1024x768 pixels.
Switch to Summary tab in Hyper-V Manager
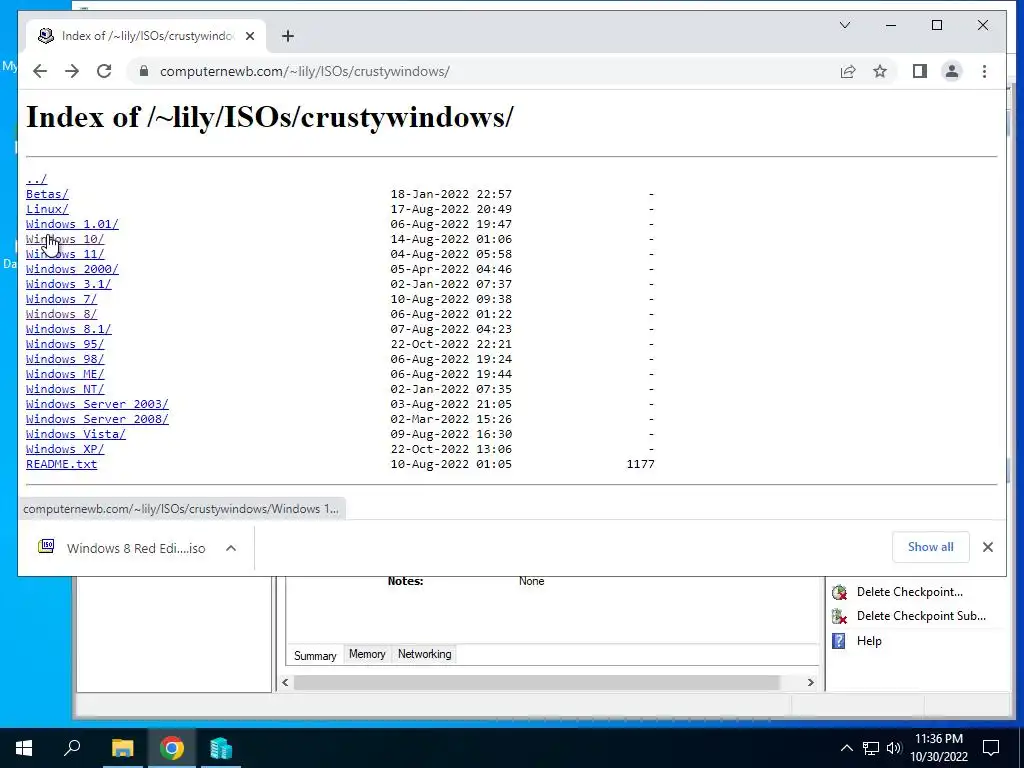click(315, 655)
